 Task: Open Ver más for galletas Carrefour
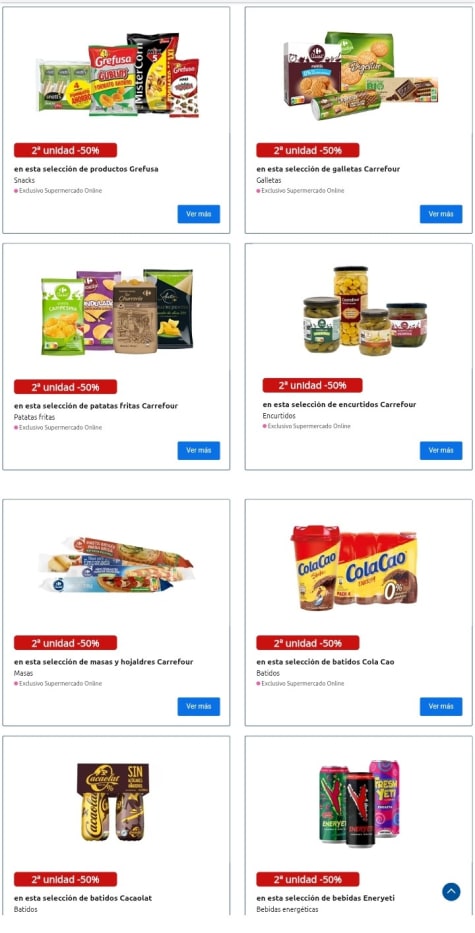tap(441, 214)
